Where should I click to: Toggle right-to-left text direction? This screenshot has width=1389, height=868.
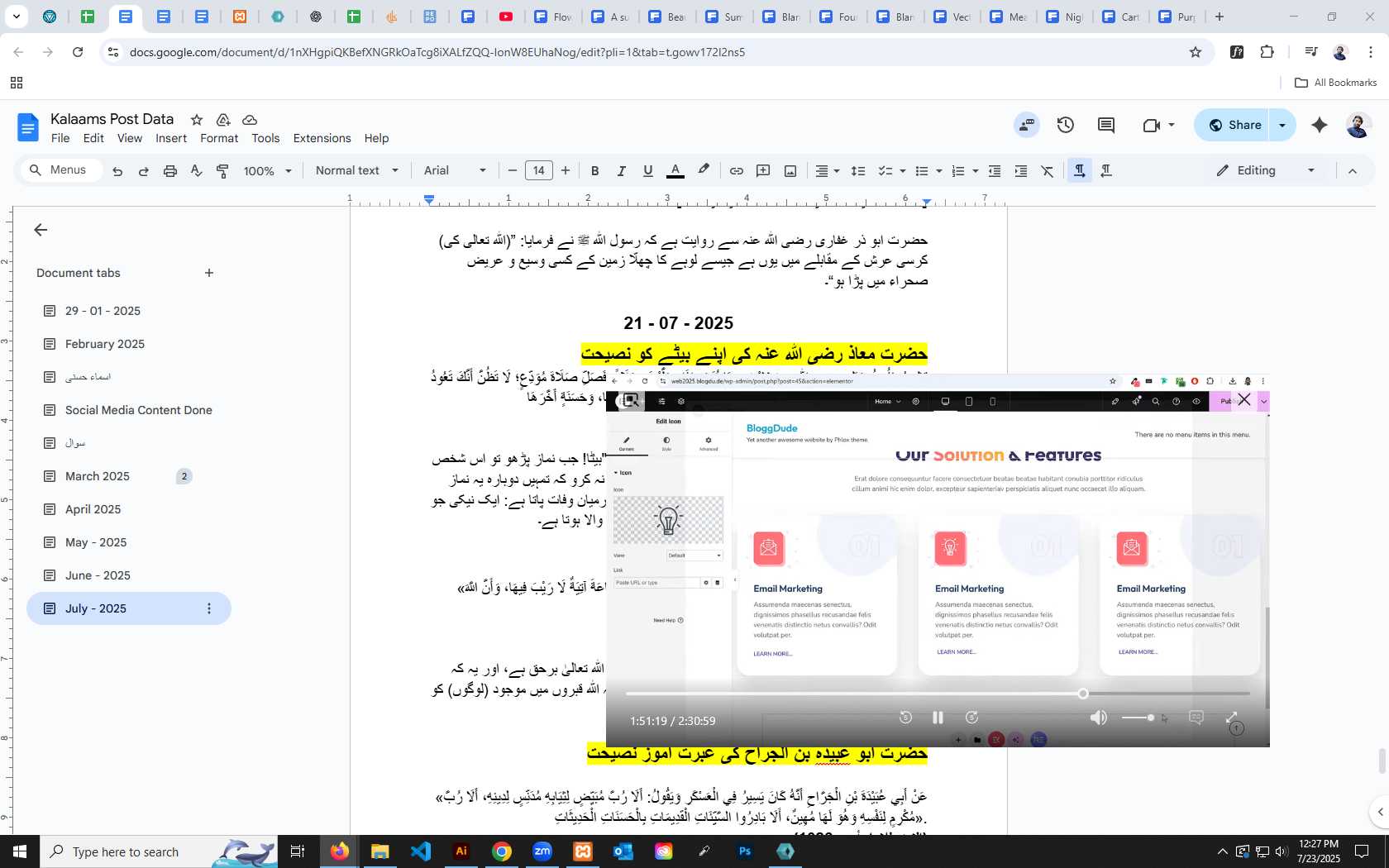coord(1106,170)
